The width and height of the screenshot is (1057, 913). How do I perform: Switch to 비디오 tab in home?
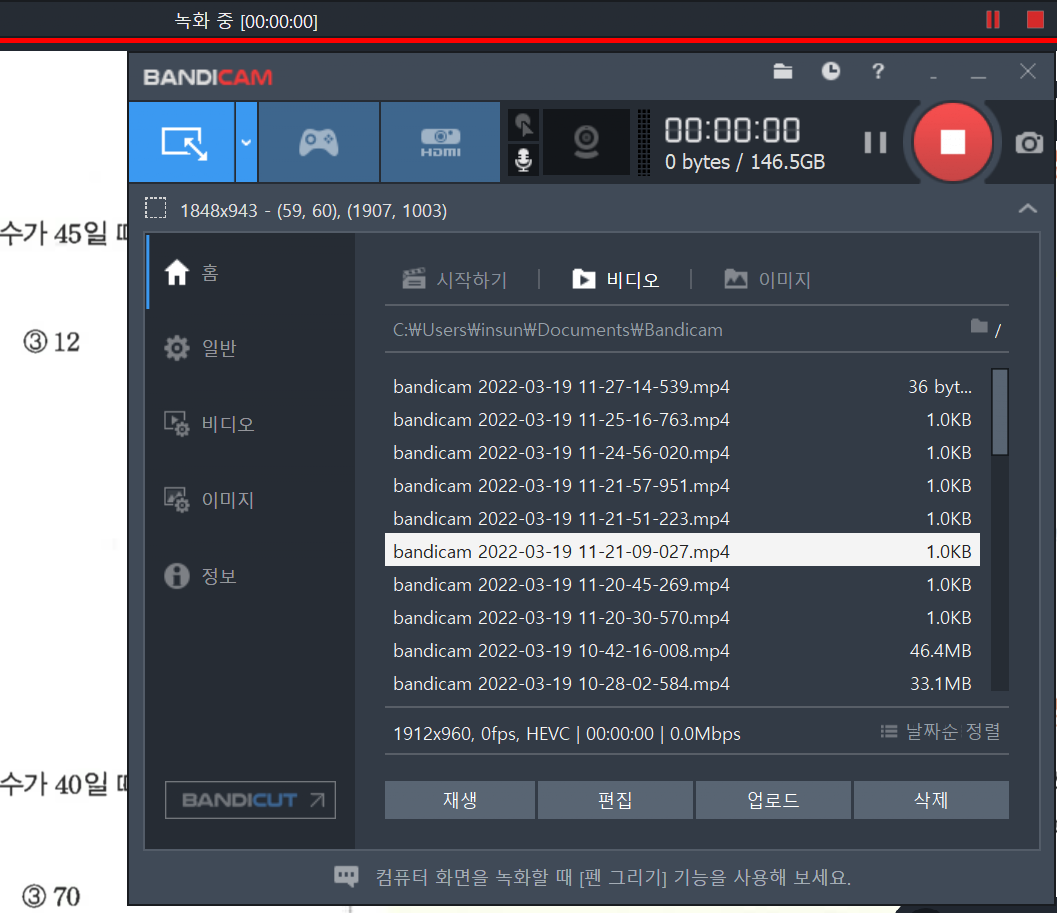pos(615,279)
